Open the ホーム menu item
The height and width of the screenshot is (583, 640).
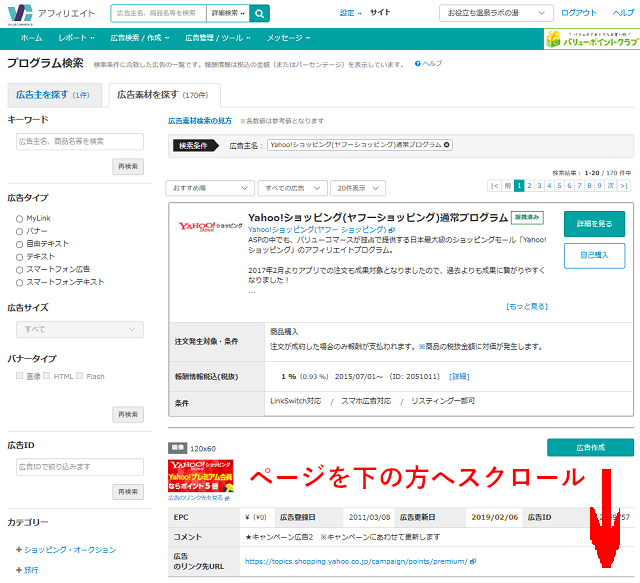click(31, 38)
